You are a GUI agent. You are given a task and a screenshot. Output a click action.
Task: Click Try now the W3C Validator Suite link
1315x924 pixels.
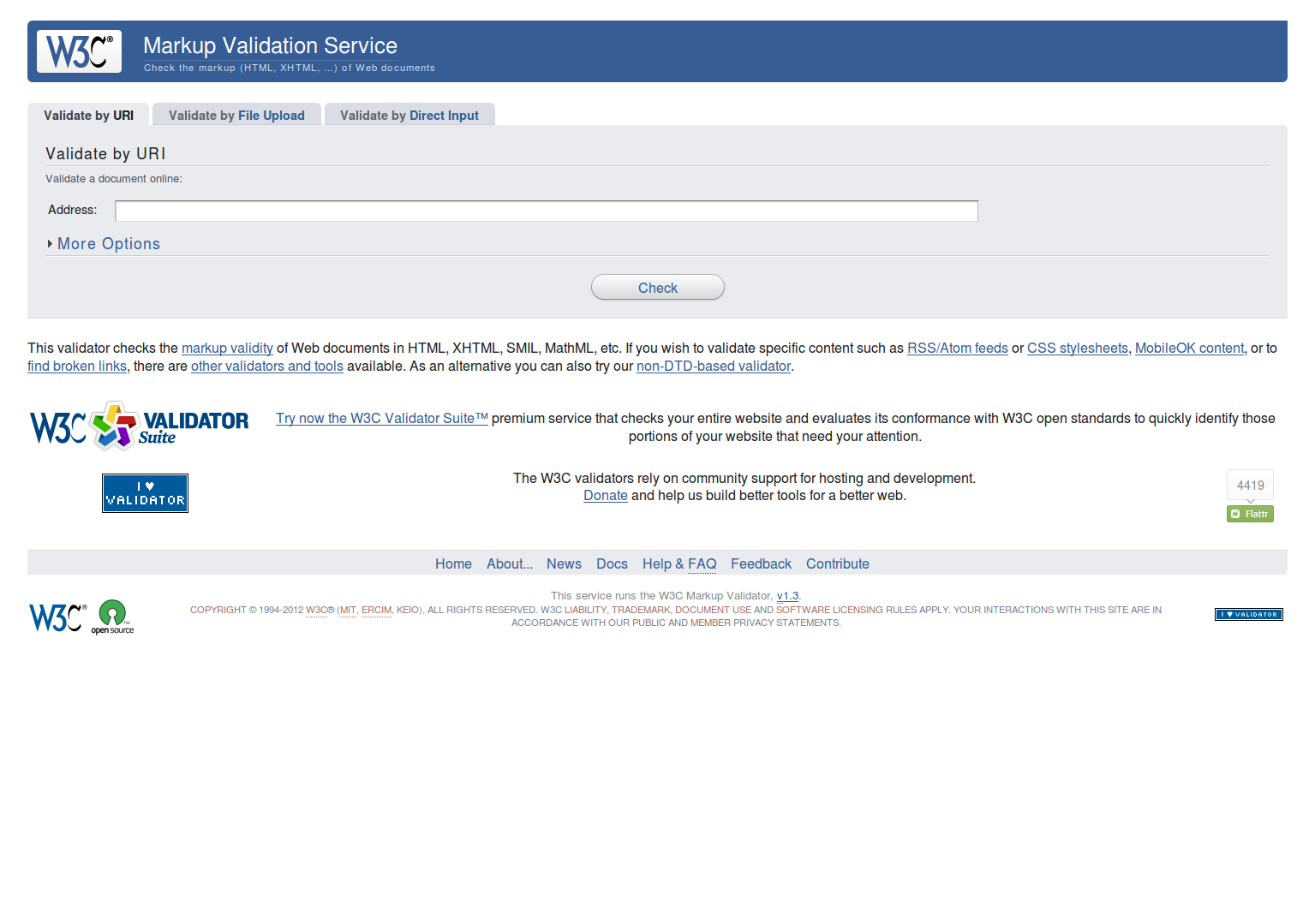[382, 418]
